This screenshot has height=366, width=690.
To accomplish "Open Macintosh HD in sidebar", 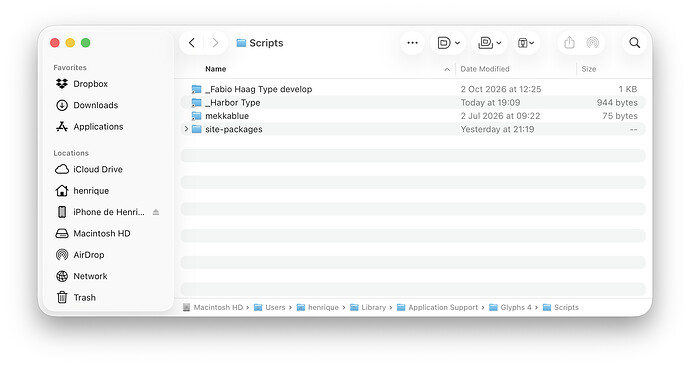I will (x=93, y=234).
